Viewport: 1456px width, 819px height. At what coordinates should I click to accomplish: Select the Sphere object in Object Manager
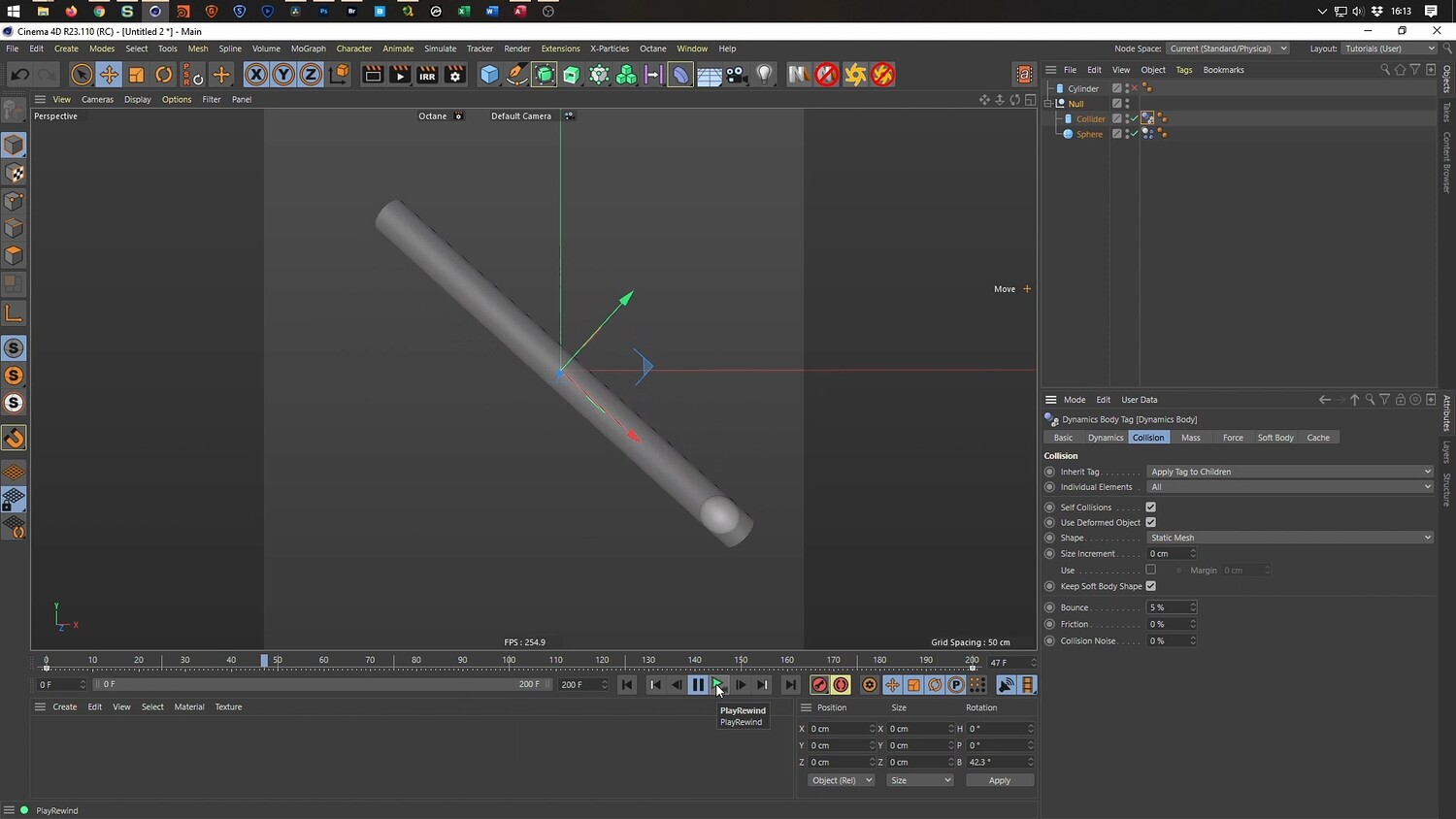pos(1089,134)
